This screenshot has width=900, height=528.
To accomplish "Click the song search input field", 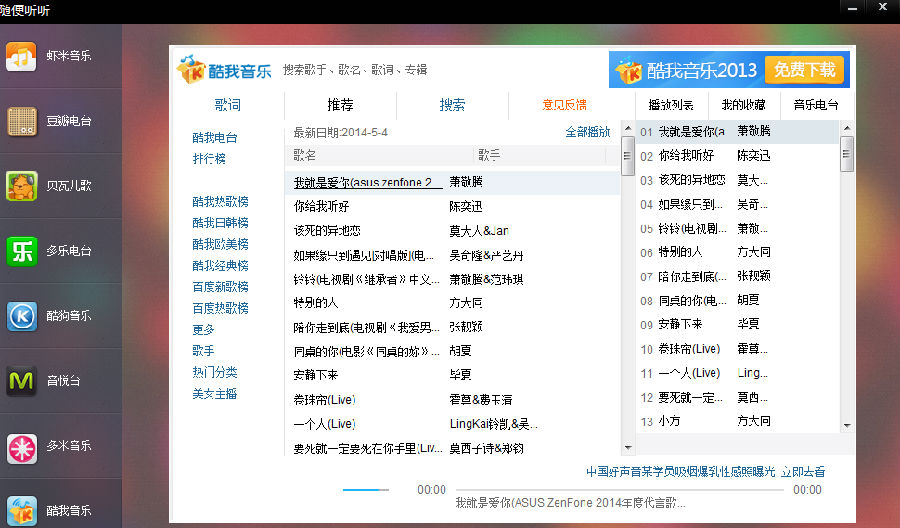I will (x=355, y=70).
